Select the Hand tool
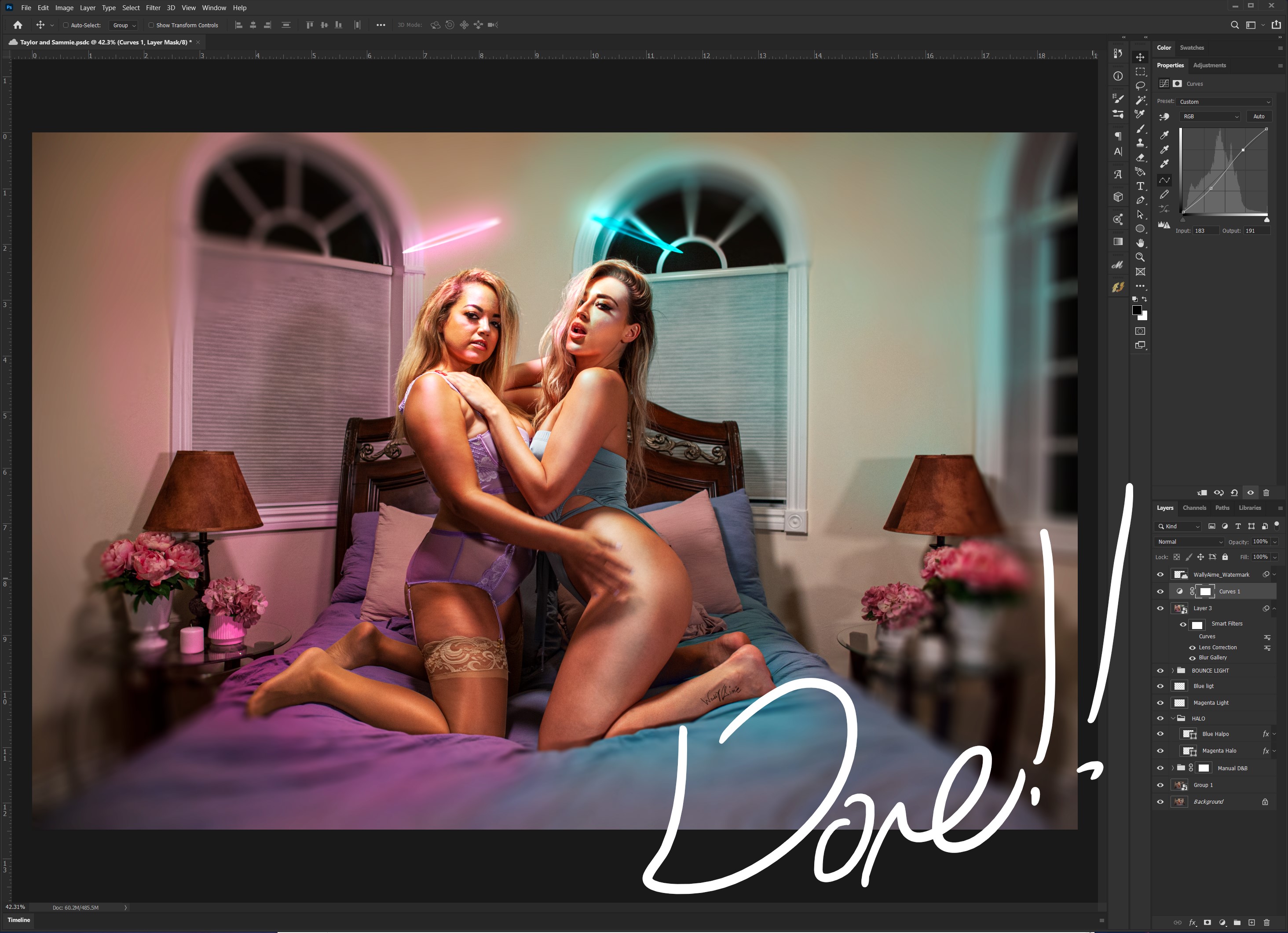 1140,243
